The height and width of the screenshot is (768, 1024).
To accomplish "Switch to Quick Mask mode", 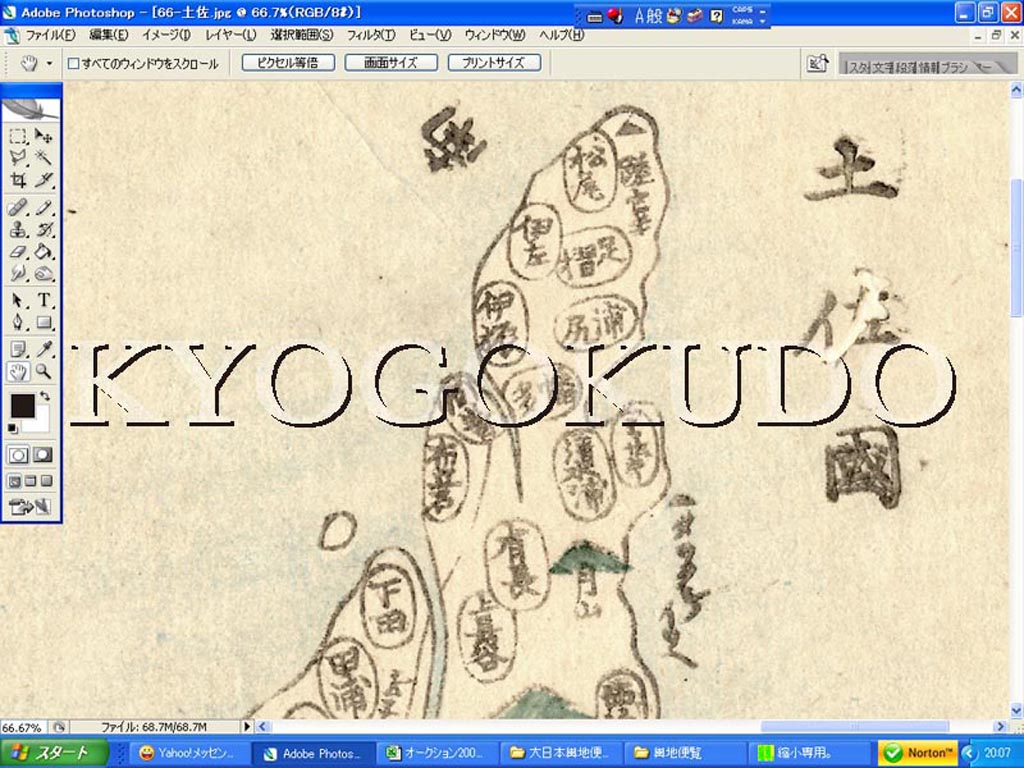I will [x=43, y=455].
